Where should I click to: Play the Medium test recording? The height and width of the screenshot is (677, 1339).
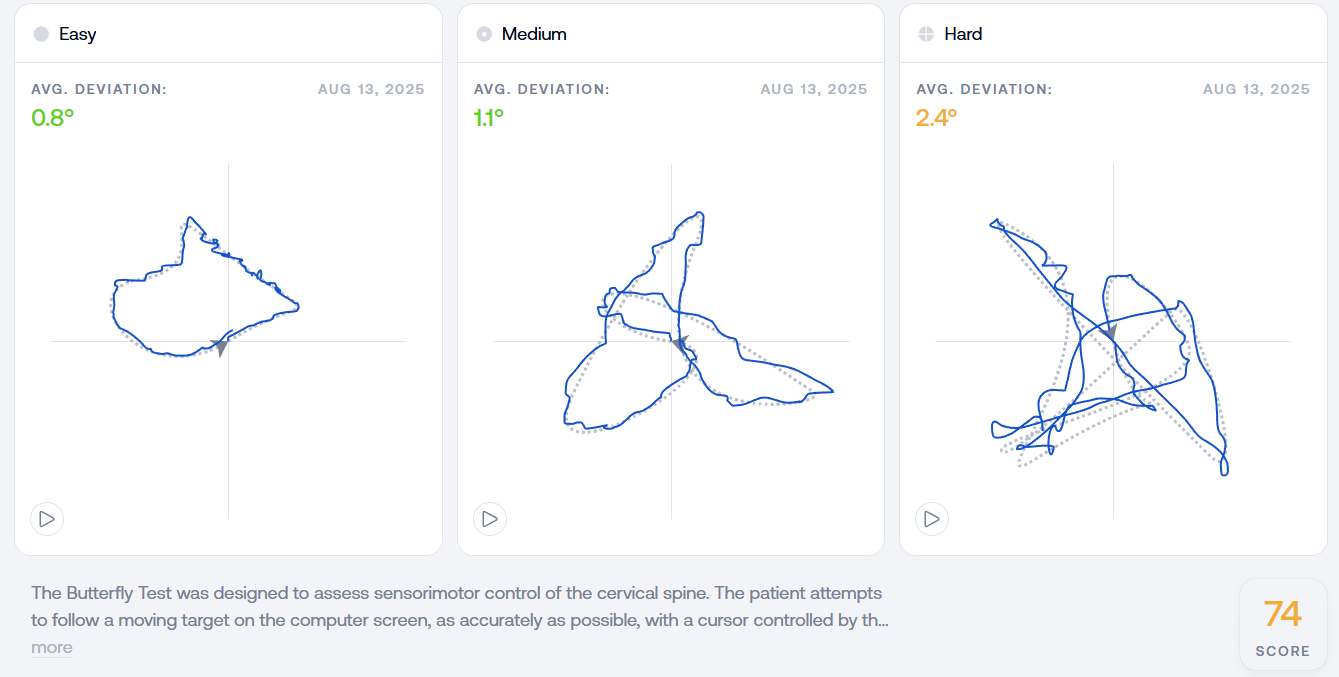tap(490, 519)
